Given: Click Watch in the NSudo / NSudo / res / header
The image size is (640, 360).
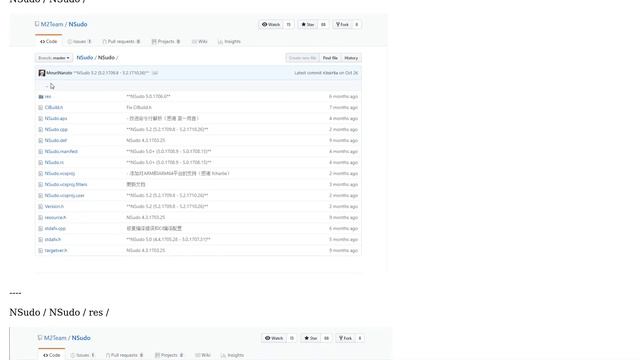Looking at the screenshot, I should (274, 338).
